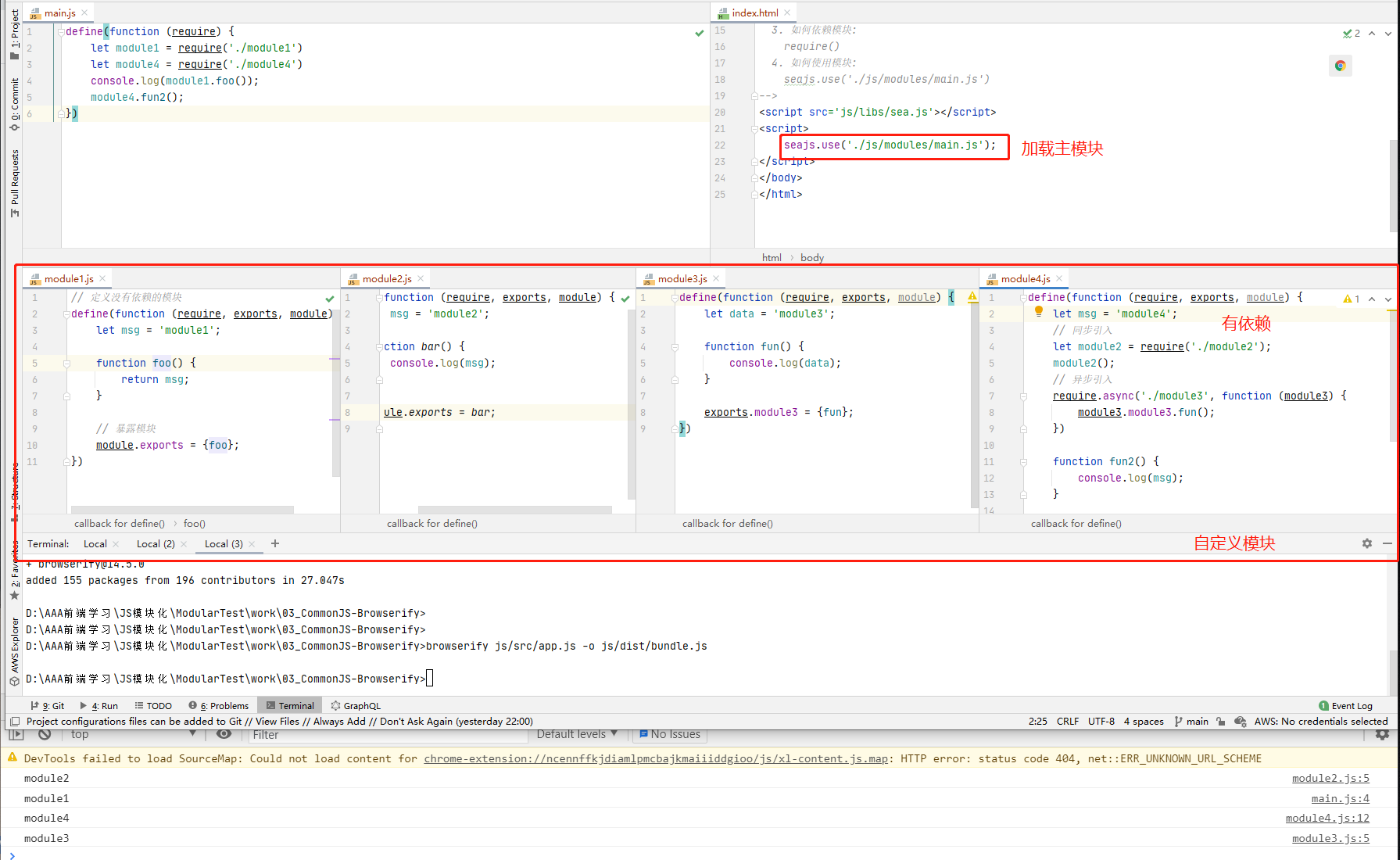Open the chrome-extension source map URL link
1400x860 pixels.
656,759
